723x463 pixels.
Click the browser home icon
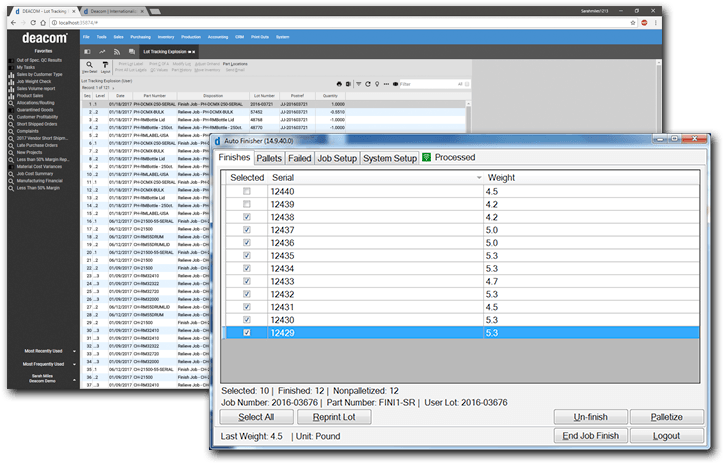click(x=43, y=23)
